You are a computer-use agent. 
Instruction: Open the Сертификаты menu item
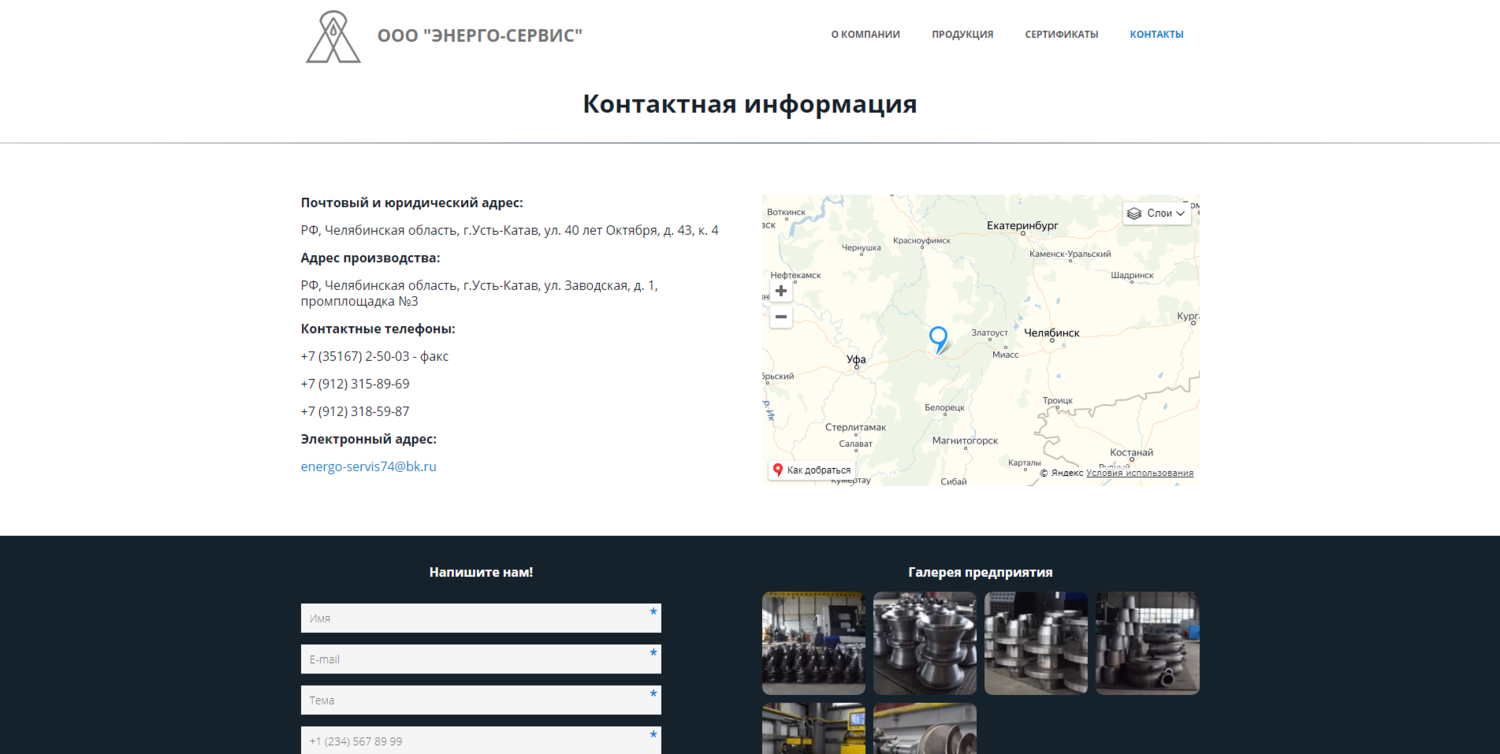(x=1061, y=34)
